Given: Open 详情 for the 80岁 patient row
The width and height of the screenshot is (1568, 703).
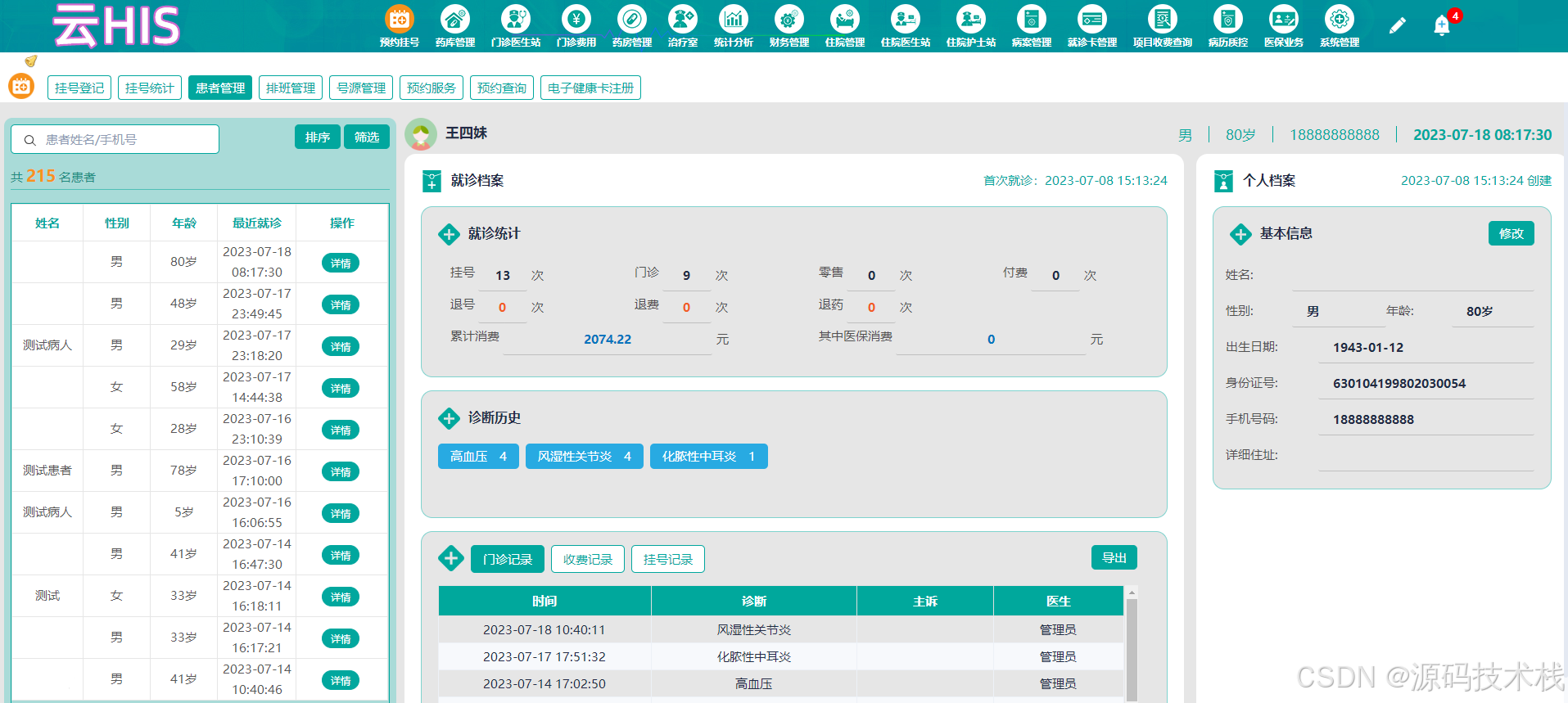Looking at the screenshot, I should point(341,263).
